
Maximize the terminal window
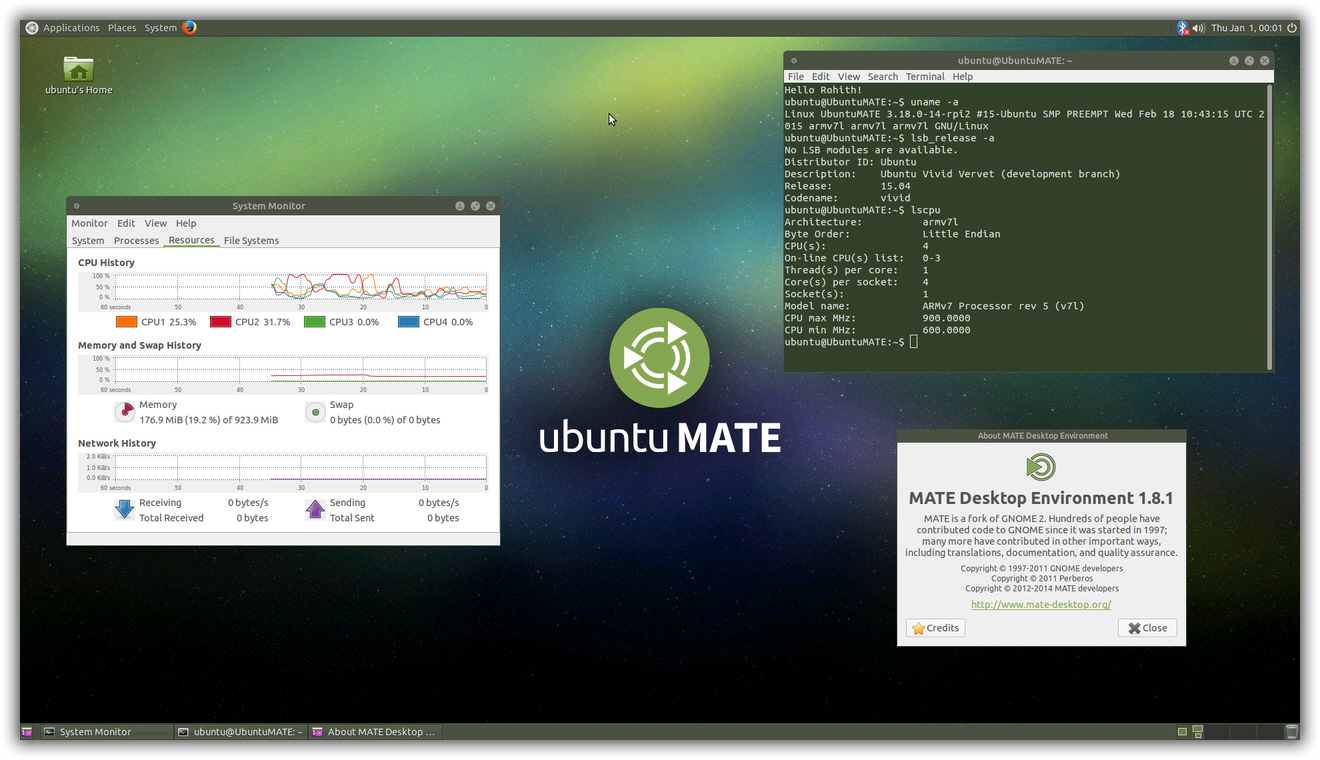click(1249, 61)
